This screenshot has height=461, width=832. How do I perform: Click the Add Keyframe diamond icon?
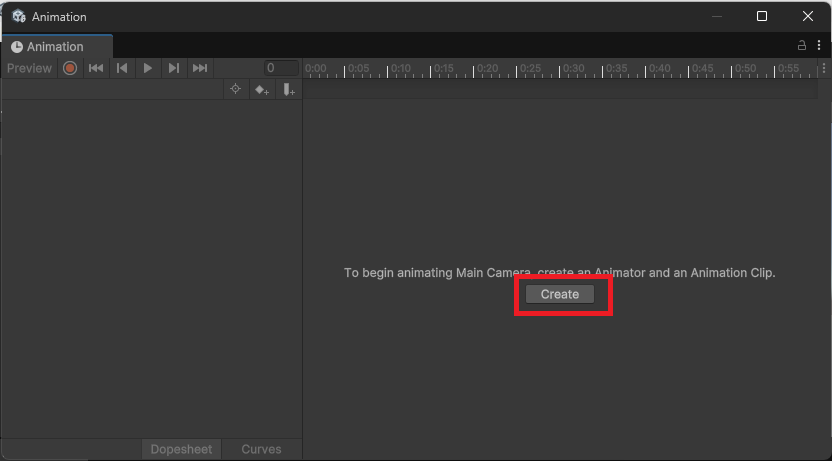(262, 90)
